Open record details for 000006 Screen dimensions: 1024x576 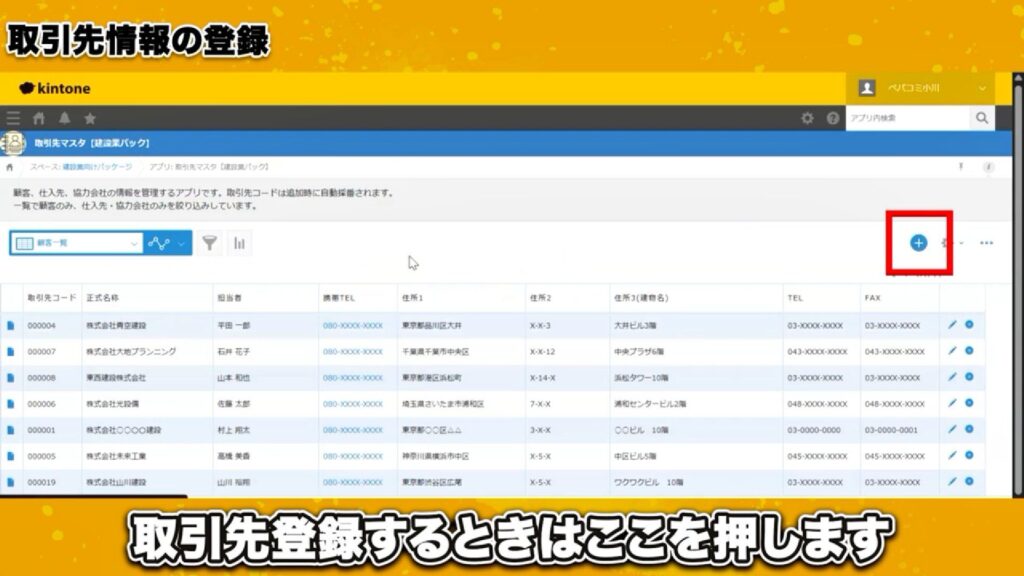coord(10,404)
